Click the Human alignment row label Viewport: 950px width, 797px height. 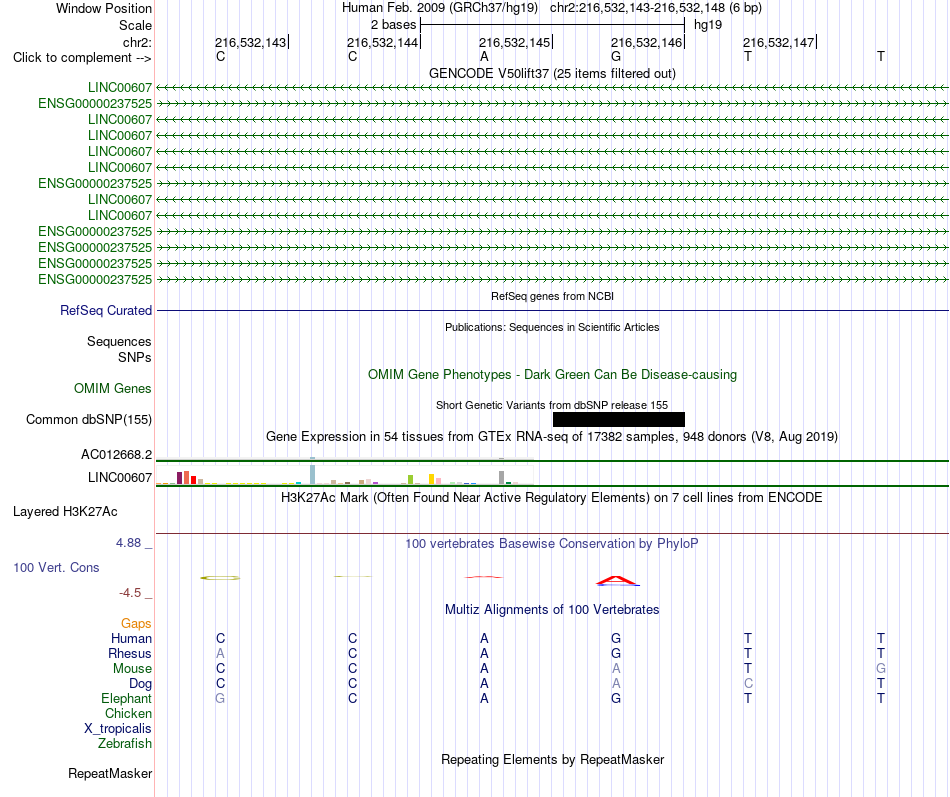point(131,638)
